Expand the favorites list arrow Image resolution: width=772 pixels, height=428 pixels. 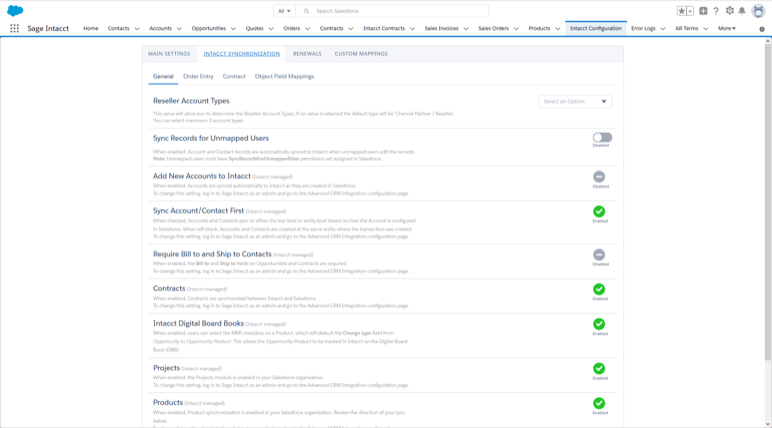(x=690, y=11)
